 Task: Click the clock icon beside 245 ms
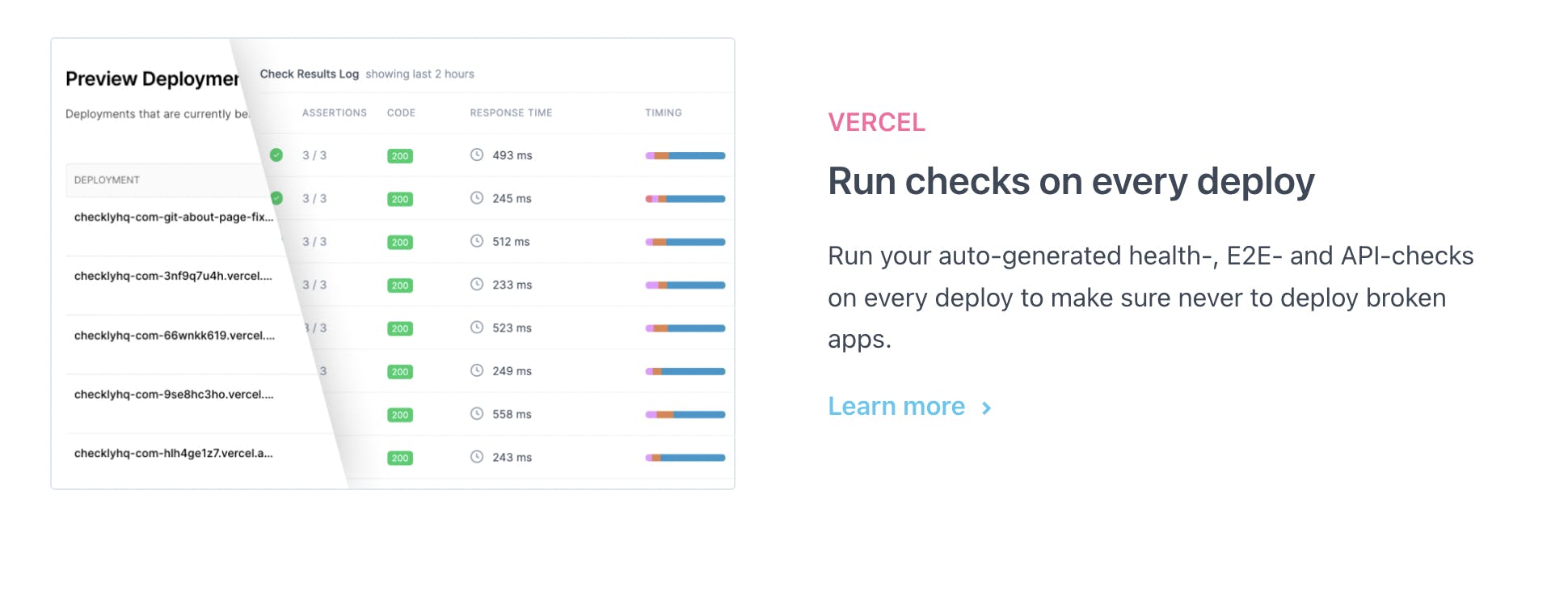coord(477,198)
